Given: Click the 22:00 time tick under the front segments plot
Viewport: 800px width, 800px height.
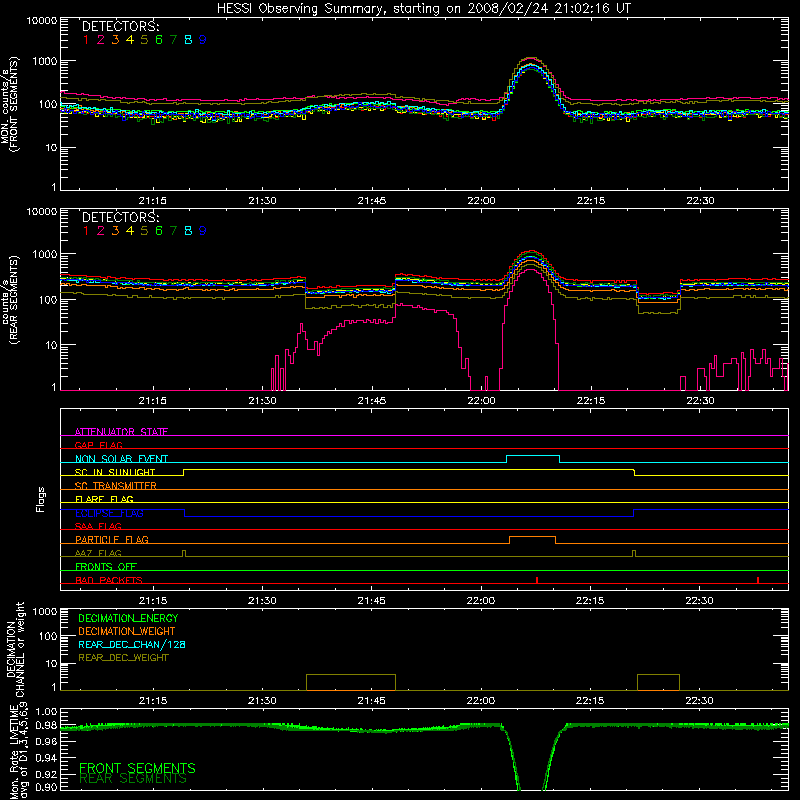Looking at the screenshot, I should point(481,201).
